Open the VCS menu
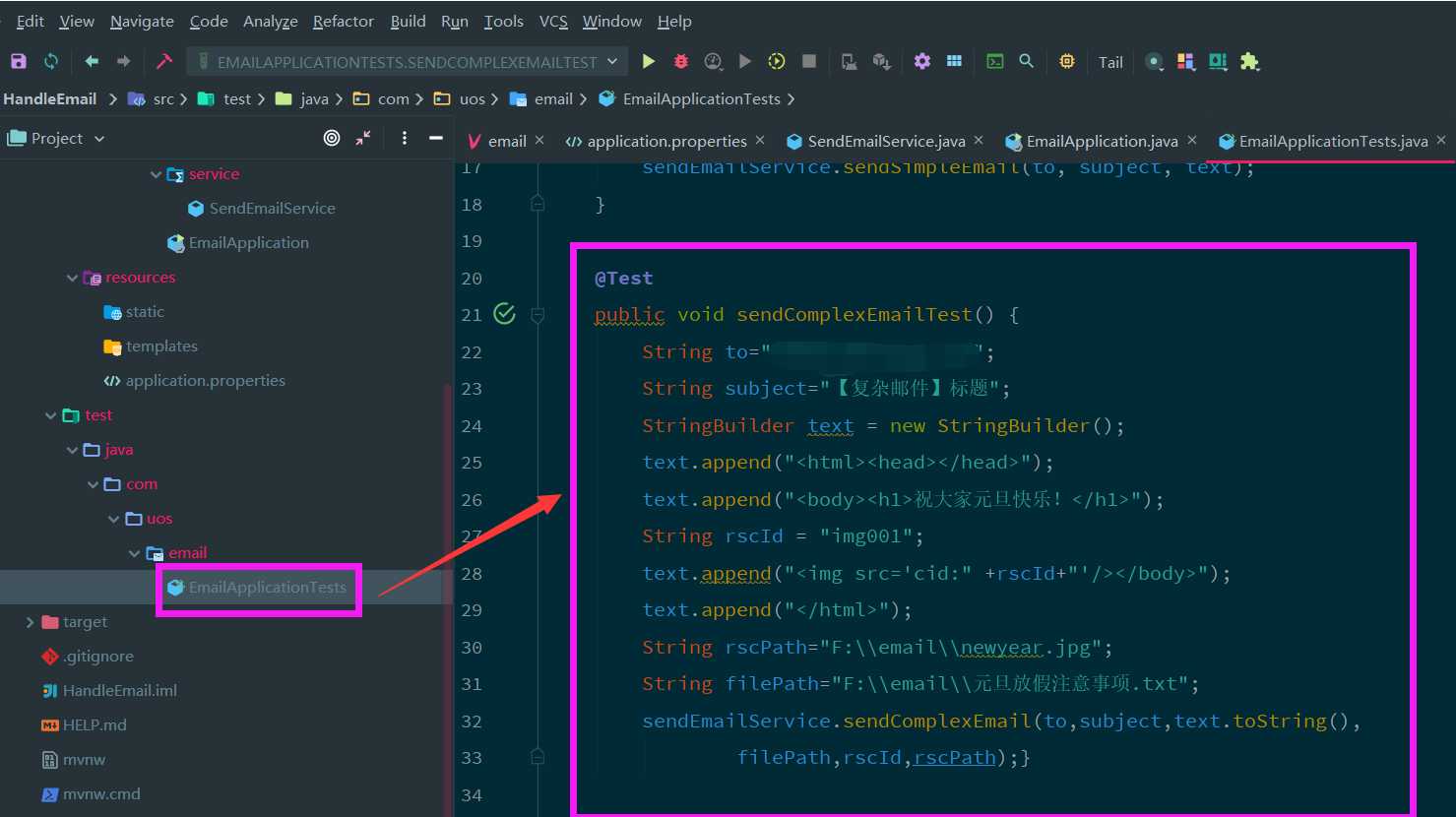Screen dimensions: 1456x817 [x=553, y=21]
